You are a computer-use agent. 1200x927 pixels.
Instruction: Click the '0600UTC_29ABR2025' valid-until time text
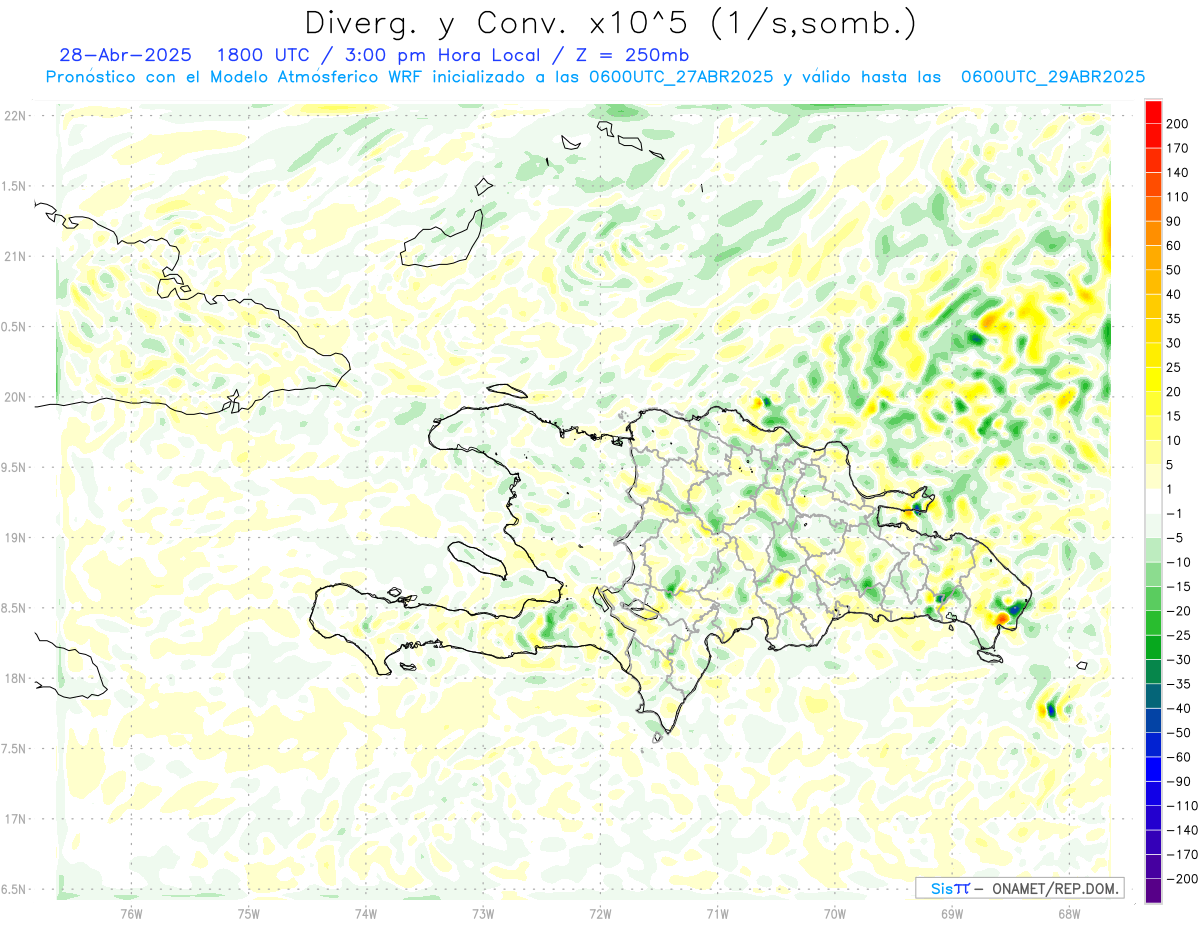tap(1052, 77)
